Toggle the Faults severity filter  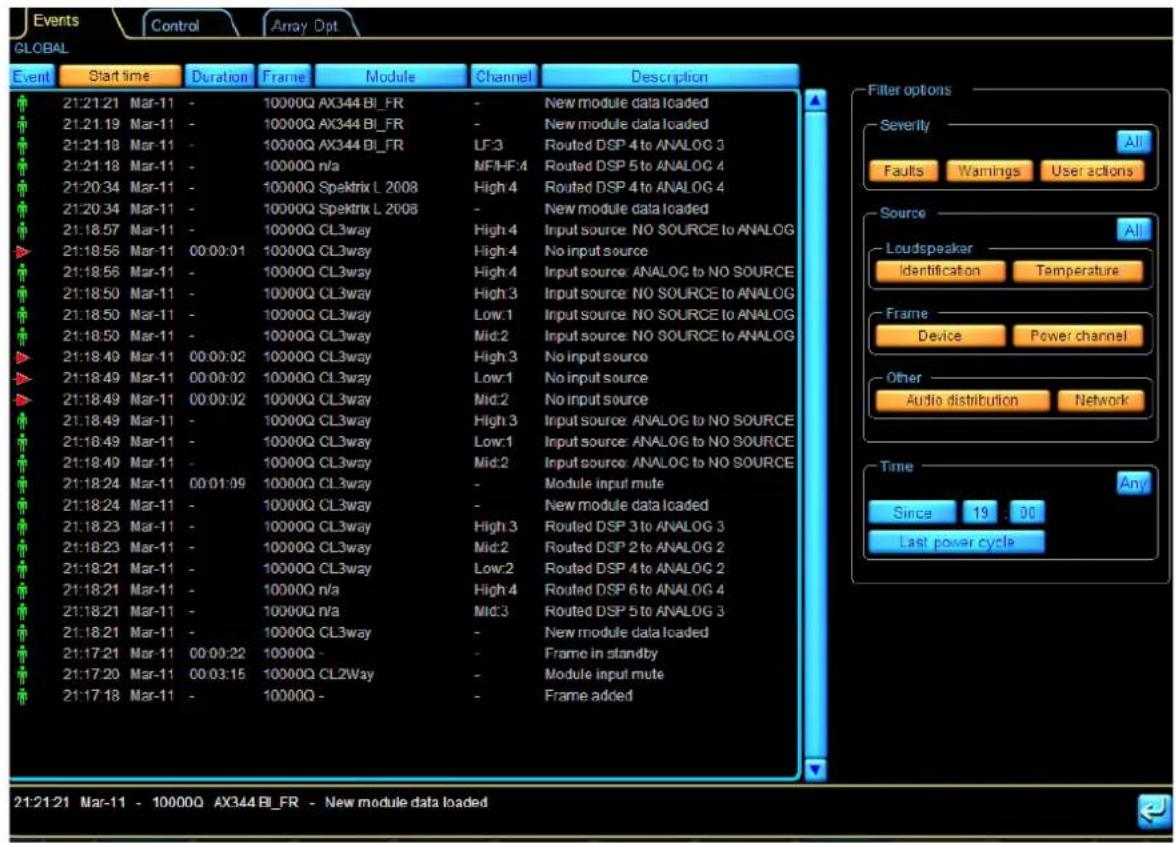pyautogui.click(x=903, y=171)
